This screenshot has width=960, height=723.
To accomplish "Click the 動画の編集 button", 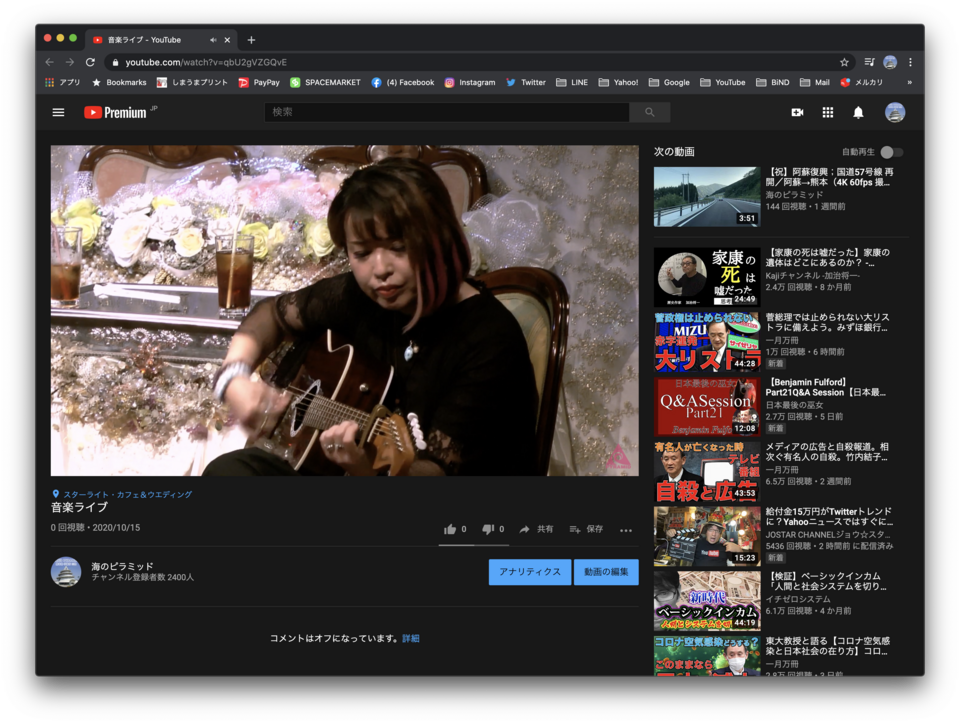I will [x=606, y=572].
